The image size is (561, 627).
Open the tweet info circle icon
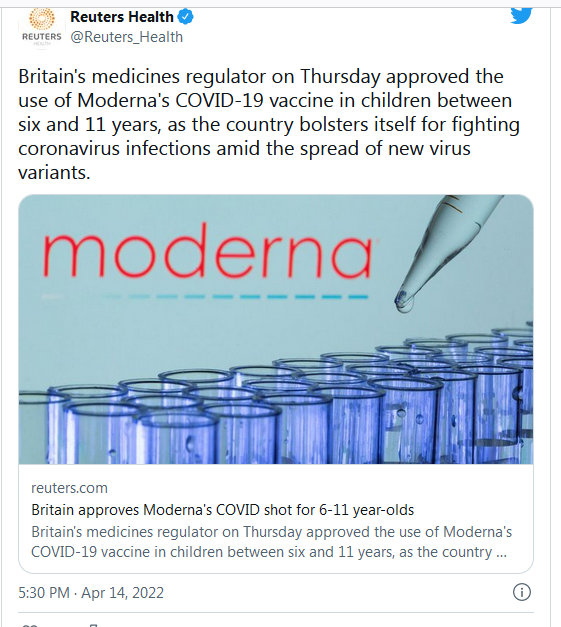coord(522,592)
